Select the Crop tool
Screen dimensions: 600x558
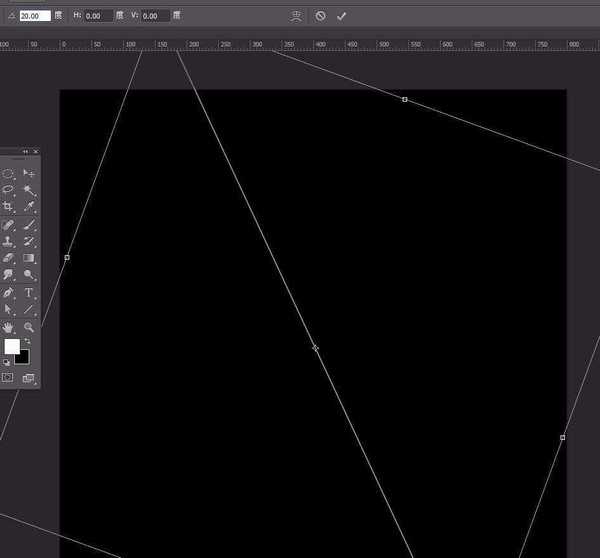coord(8,206)
